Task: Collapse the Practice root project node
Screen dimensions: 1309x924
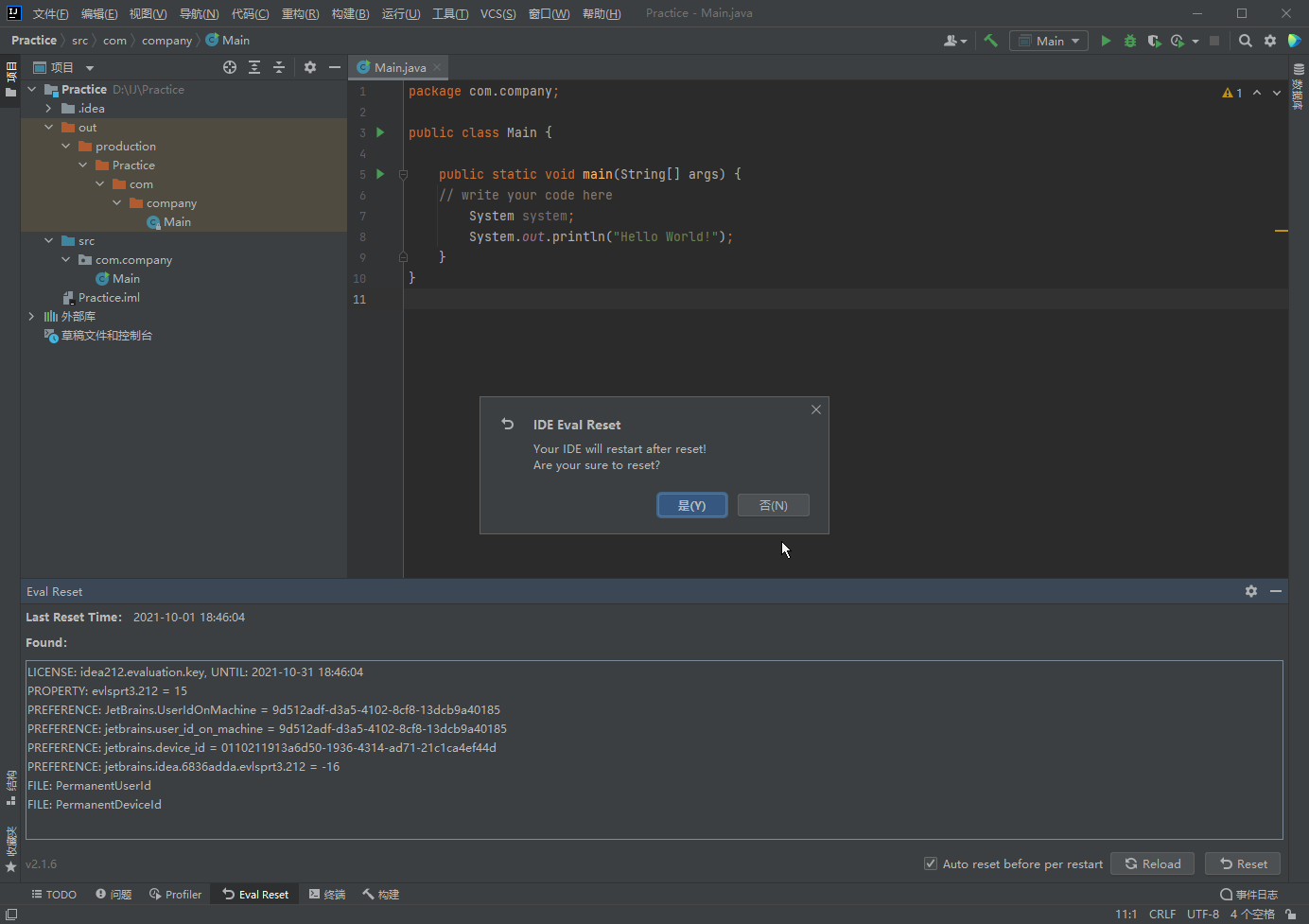Action: 32,89
